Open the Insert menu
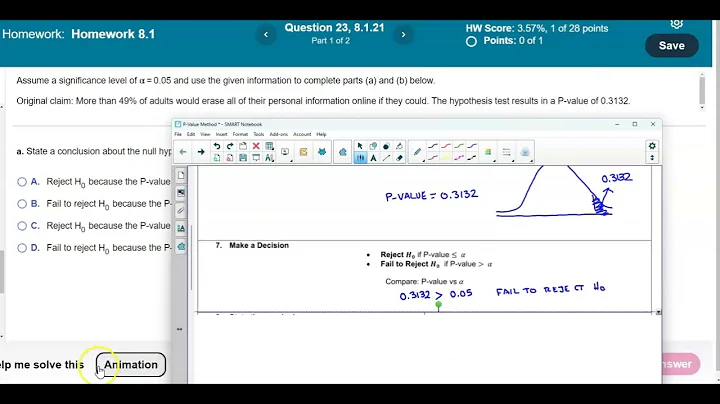Image resolution: width=720 pixels, height=404 pixels. pos(221,134)
